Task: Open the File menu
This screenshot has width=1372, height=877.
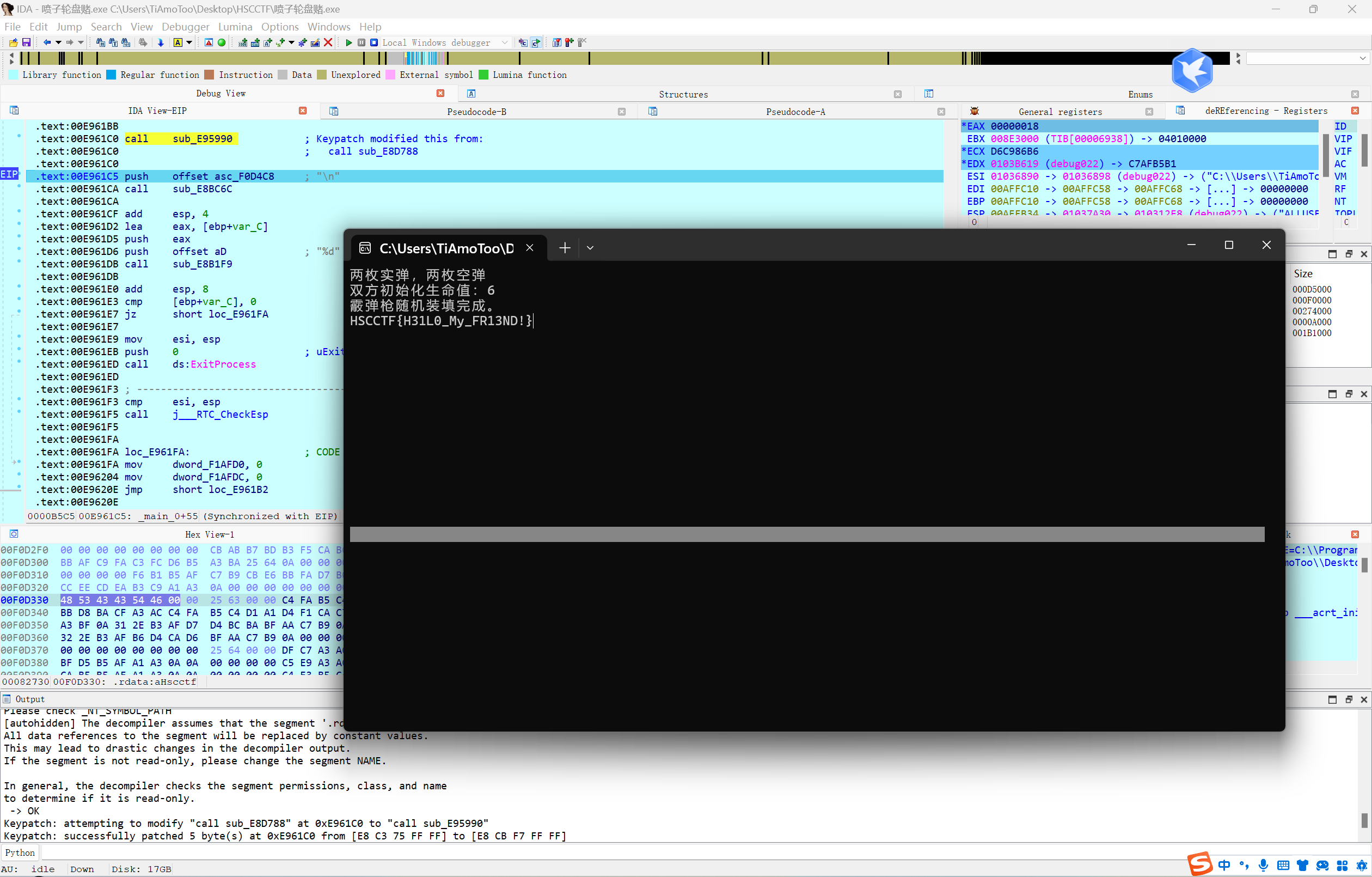Action: 13,27
